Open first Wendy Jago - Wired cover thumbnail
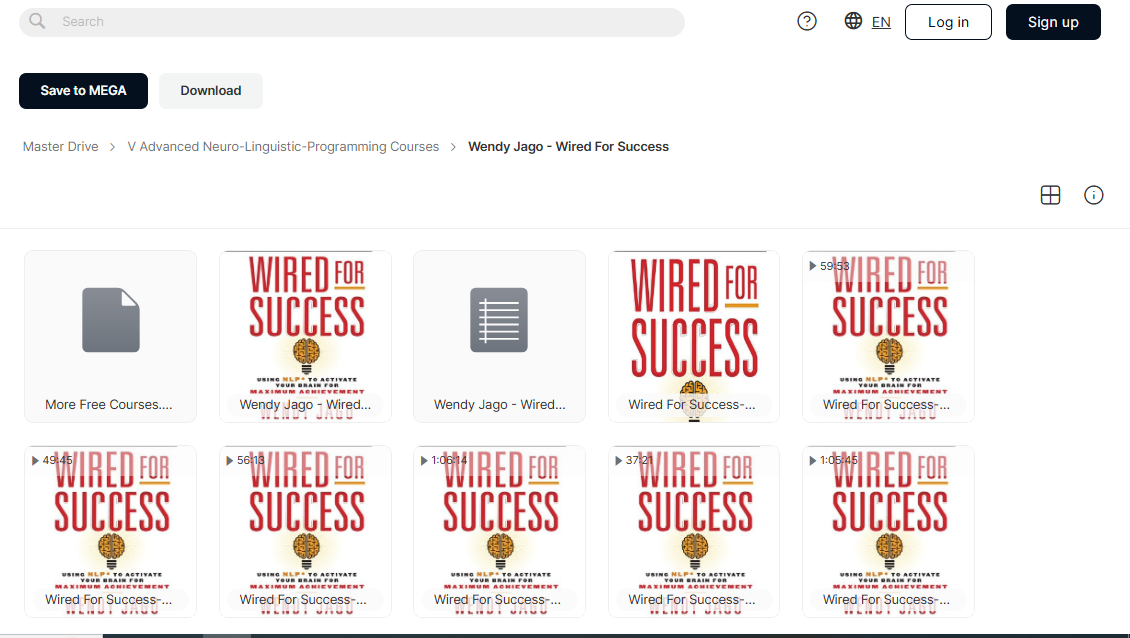This screenshot has height=638, width=1130. pos(306,337)
